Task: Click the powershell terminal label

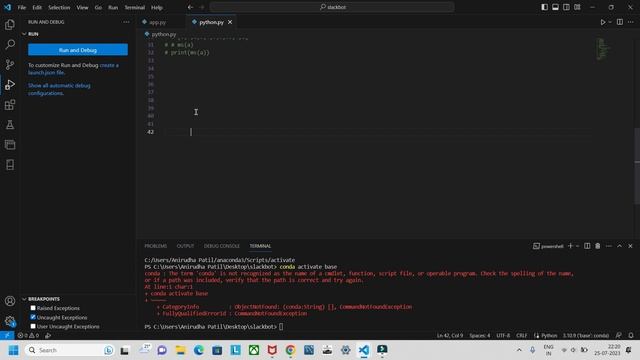Action: 548,246
